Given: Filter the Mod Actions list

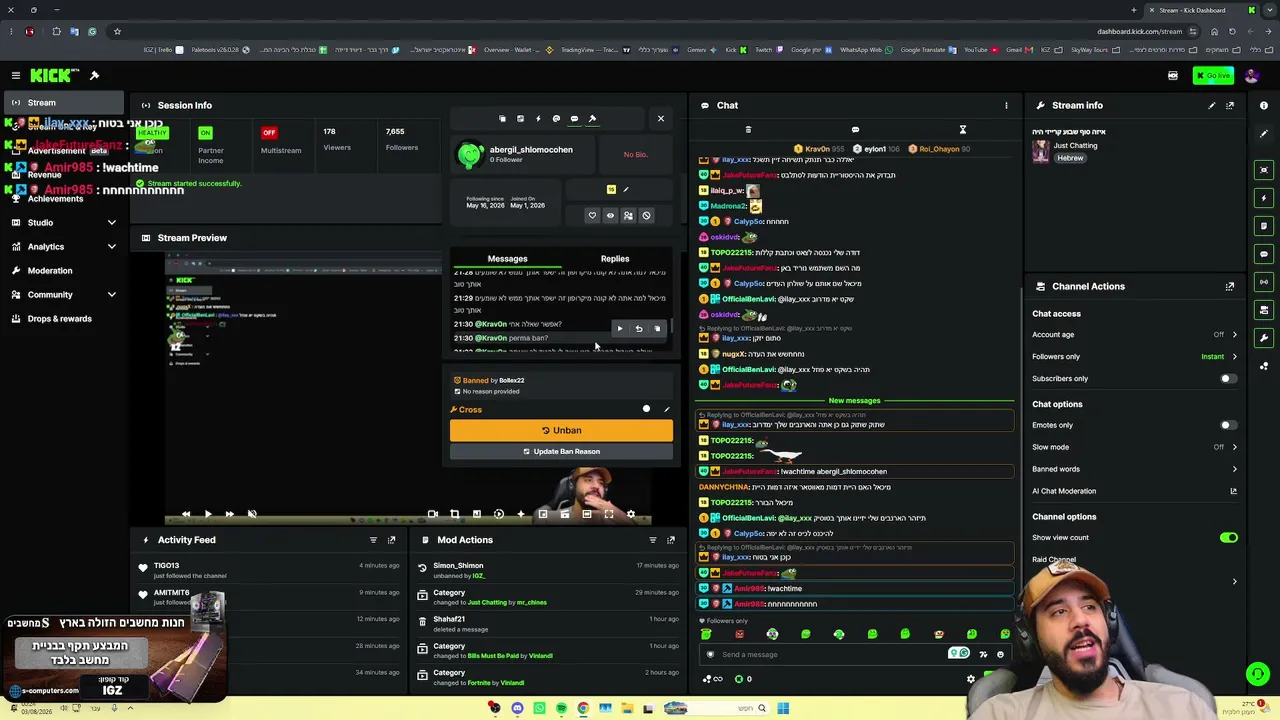Looking at the screenshot, I should pyautogui.click(x=652, y=540).
